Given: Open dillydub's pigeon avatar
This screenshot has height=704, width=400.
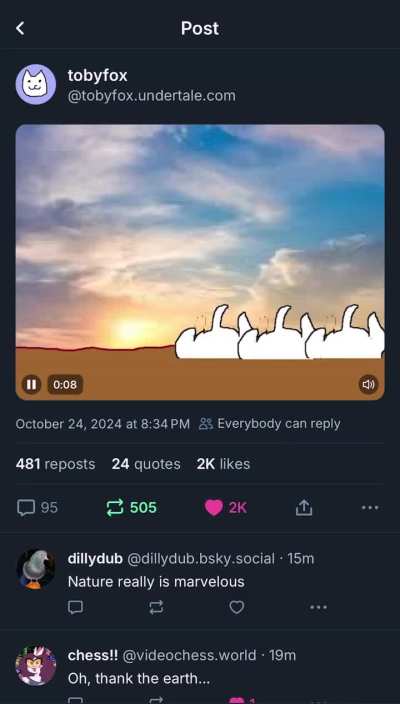Looking at the screenshot, I should (36, 568).
